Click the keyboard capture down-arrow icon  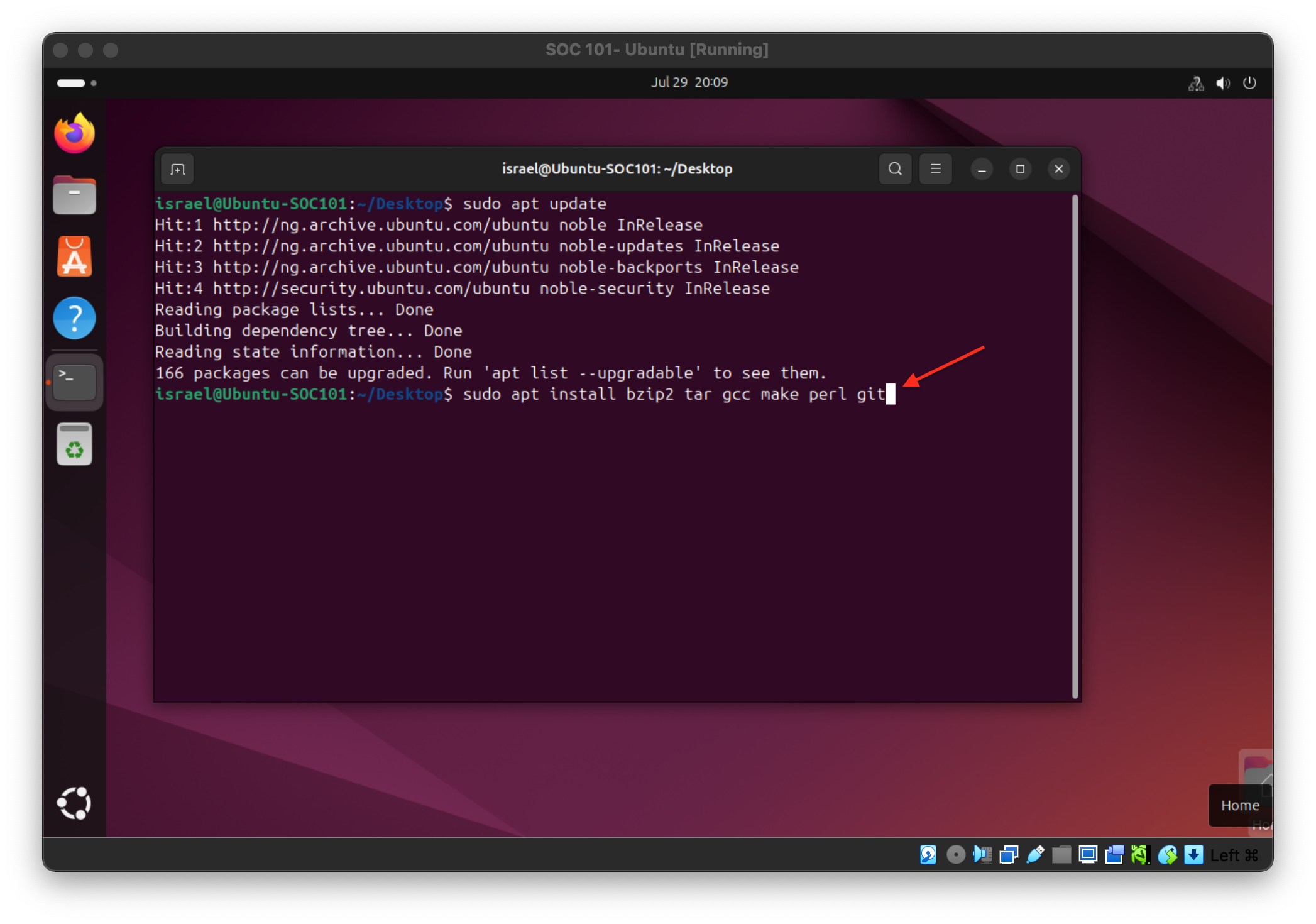1193,855
